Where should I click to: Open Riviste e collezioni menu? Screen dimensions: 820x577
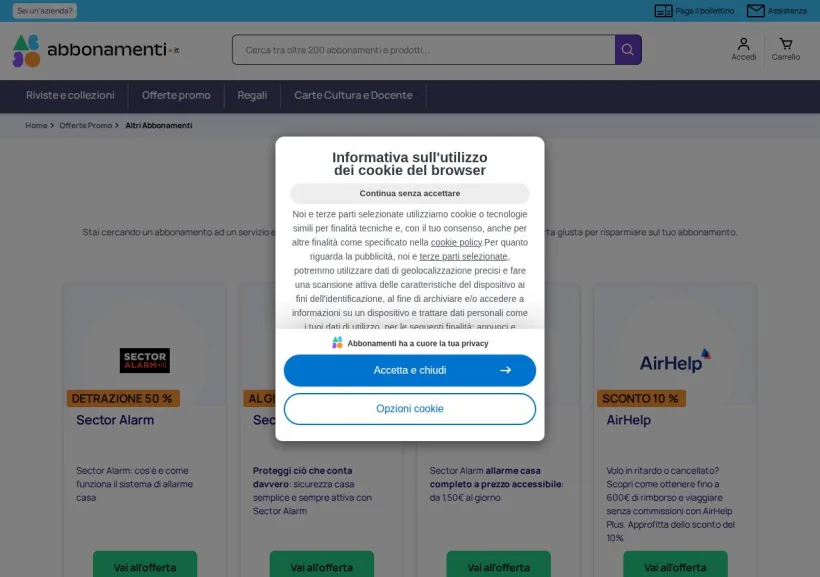point(70,95)
